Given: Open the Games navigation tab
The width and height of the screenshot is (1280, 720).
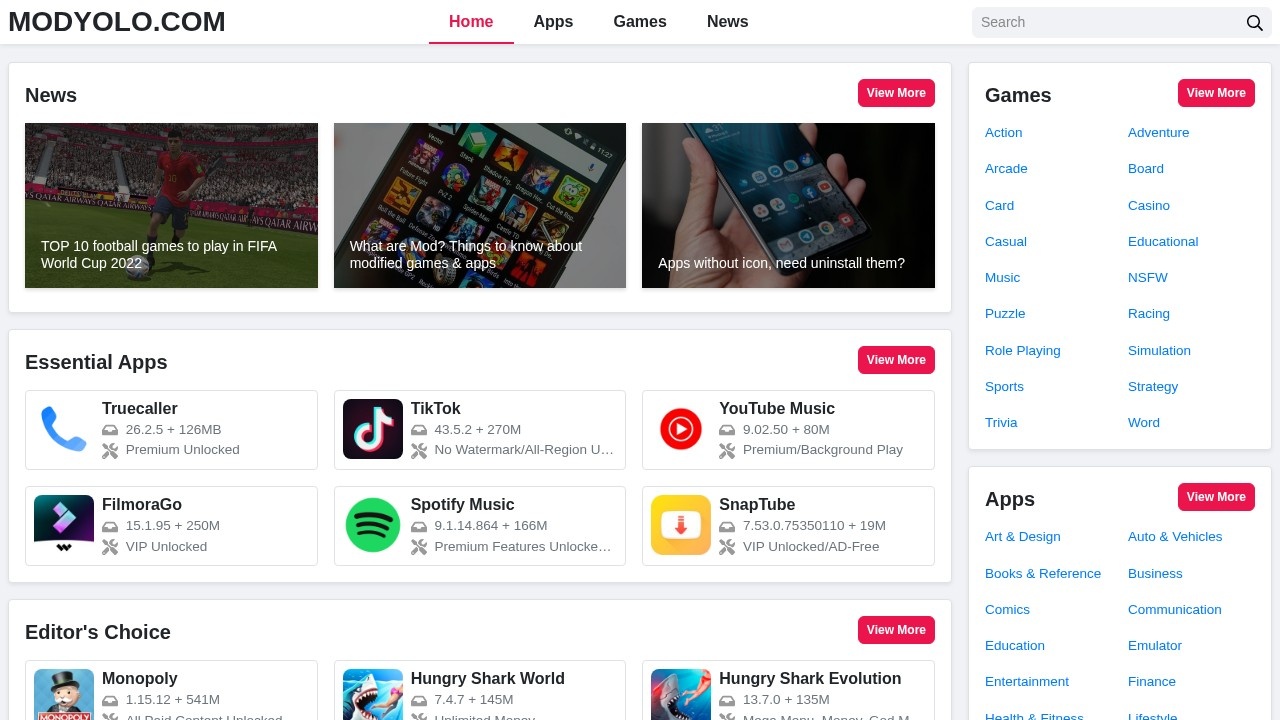Looking at the screenshot, I should (x=640, y=22).
